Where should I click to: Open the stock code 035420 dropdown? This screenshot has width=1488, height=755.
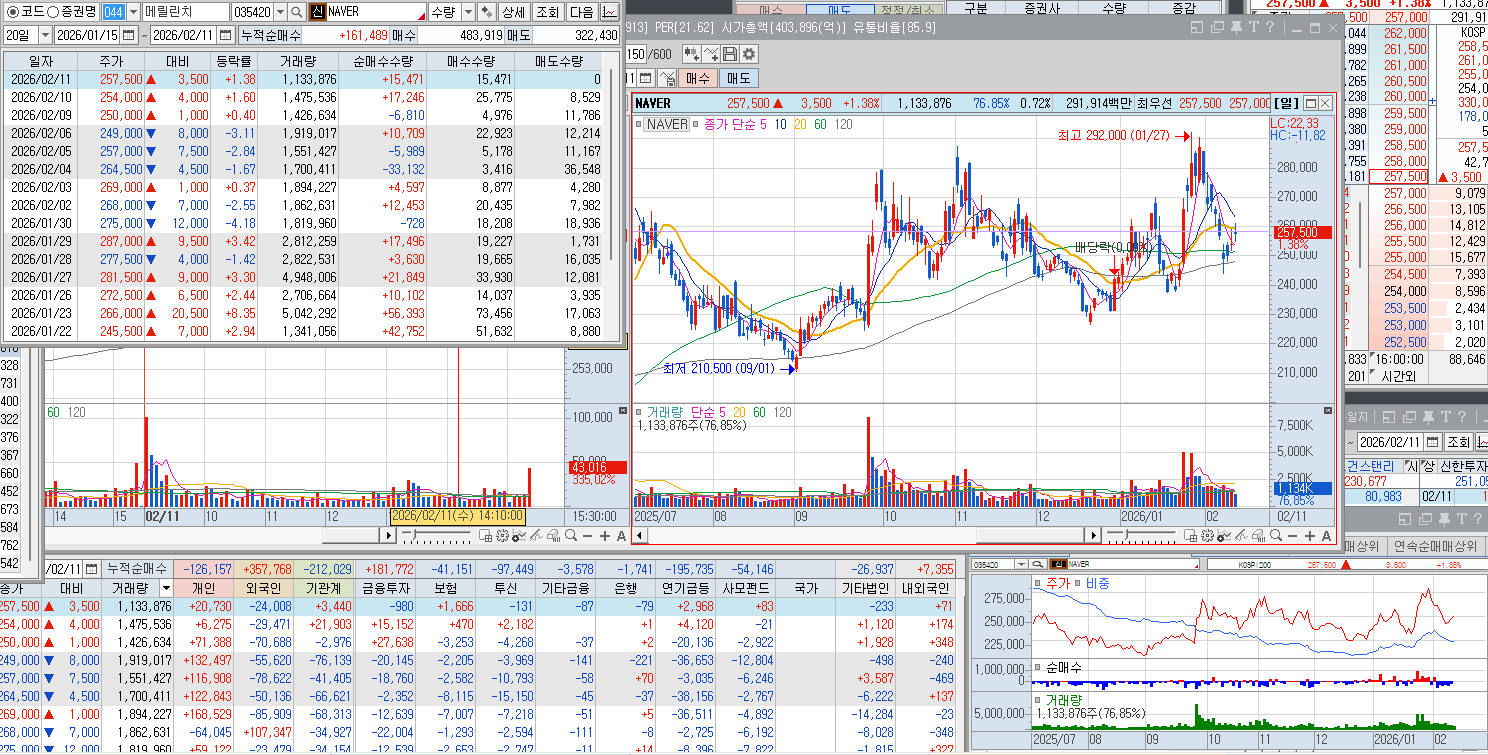pyautogui.click(x=279, y=12)
